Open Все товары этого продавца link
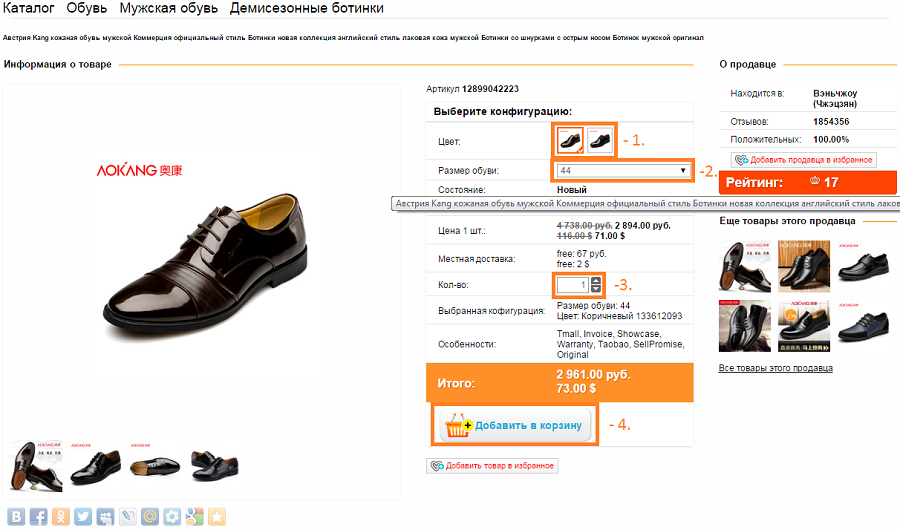This screenshot has width=900, height=530. [775, 368]
